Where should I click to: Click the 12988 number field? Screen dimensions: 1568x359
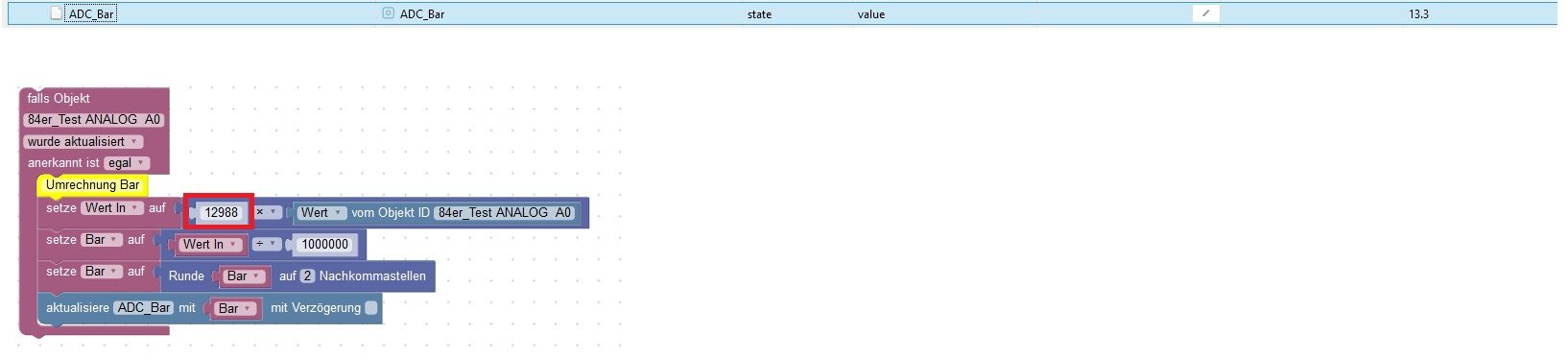click(x=222, y=213)
